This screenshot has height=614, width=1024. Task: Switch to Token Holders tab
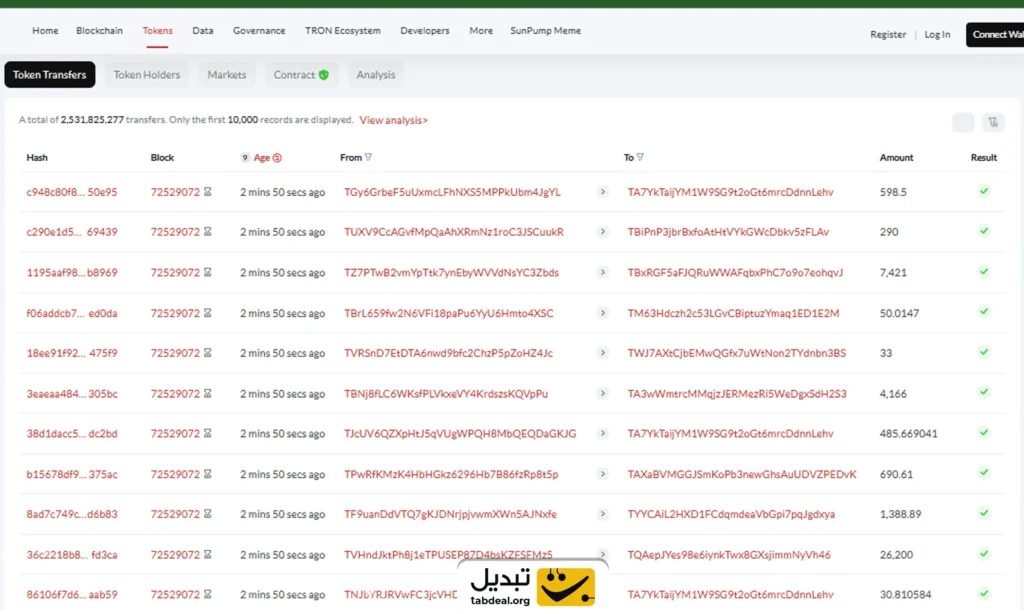[x=147, y=74]
